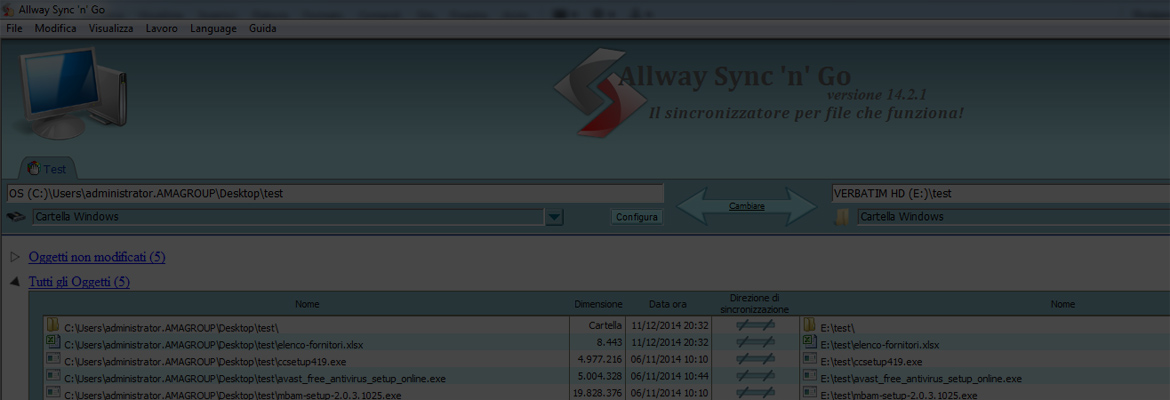Click the sync direction icon for elenco-fornitori.xlsx
Screen dimensions: 1170x400
click(x=755, y=343)
